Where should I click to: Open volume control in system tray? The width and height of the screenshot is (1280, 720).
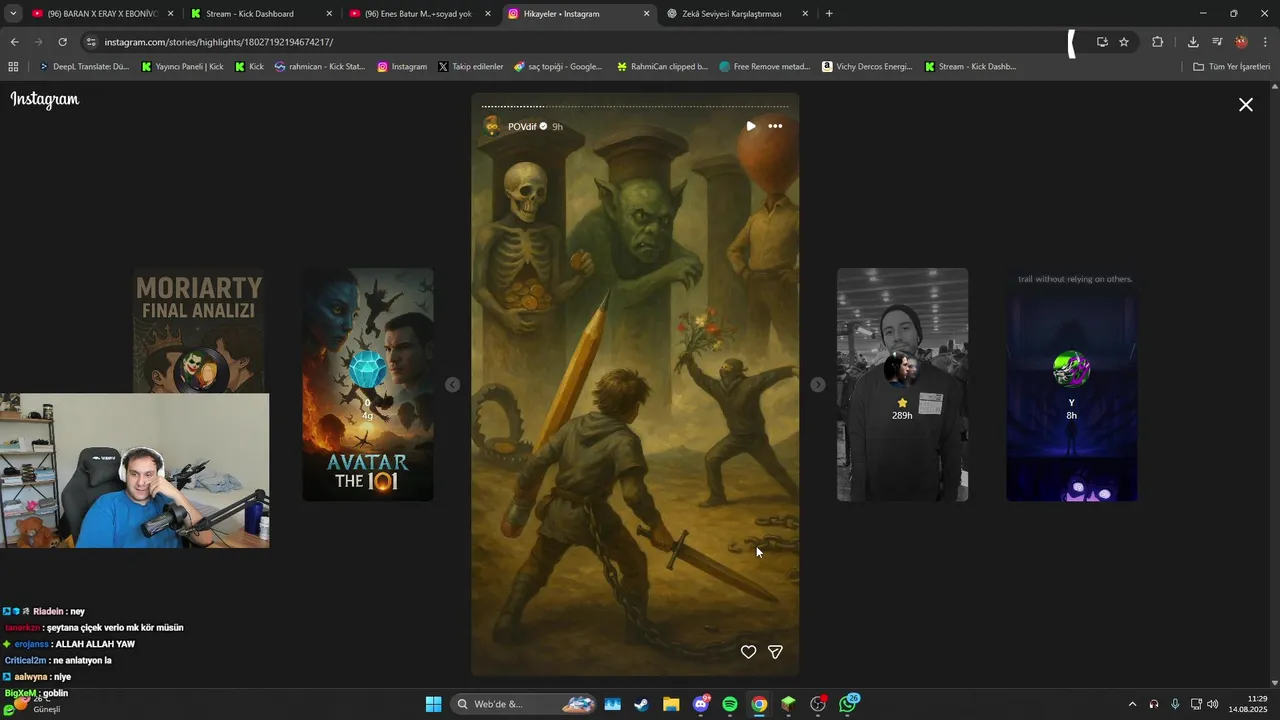pyautogui.click(x=1213, y=704)
